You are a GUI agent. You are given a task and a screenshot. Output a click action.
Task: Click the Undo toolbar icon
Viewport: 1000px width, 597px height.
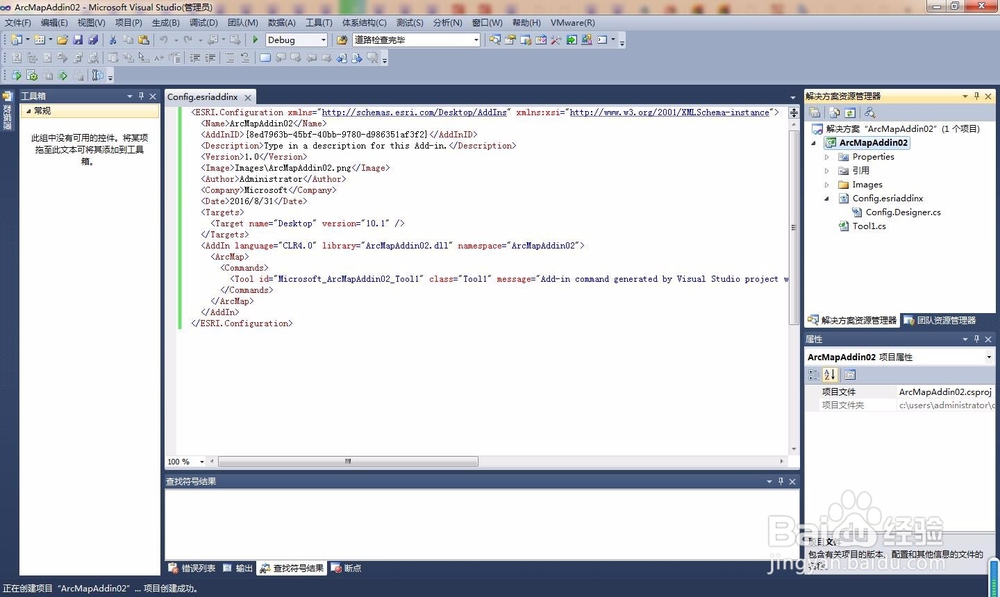coord(164,40)
